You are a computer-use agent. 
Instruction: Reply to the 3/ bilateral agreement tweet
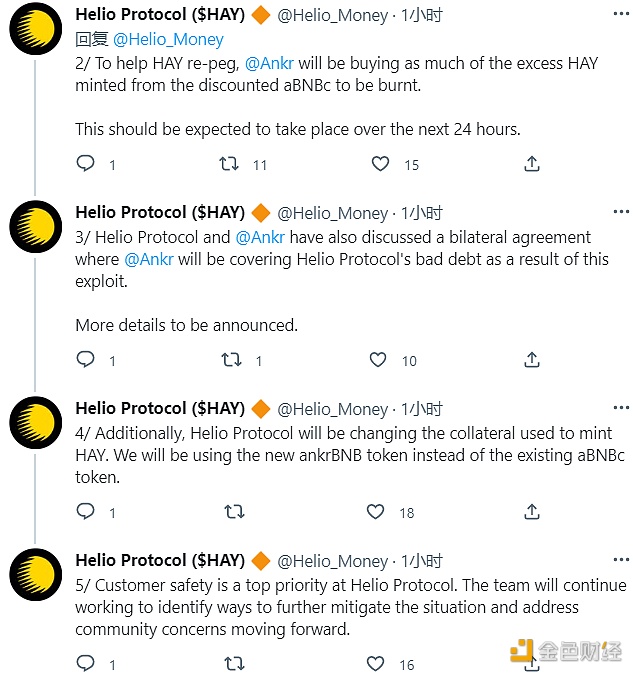click(x=86, y=359)
